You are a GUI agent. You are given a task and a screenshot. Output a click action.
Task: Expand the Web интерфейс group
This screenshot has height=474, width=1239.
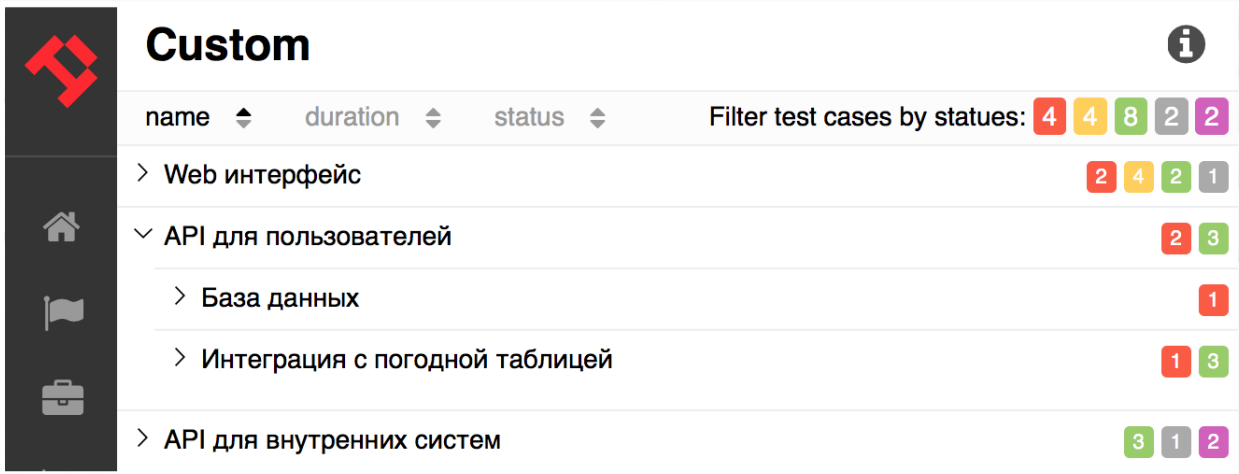[x=143, y=175]
